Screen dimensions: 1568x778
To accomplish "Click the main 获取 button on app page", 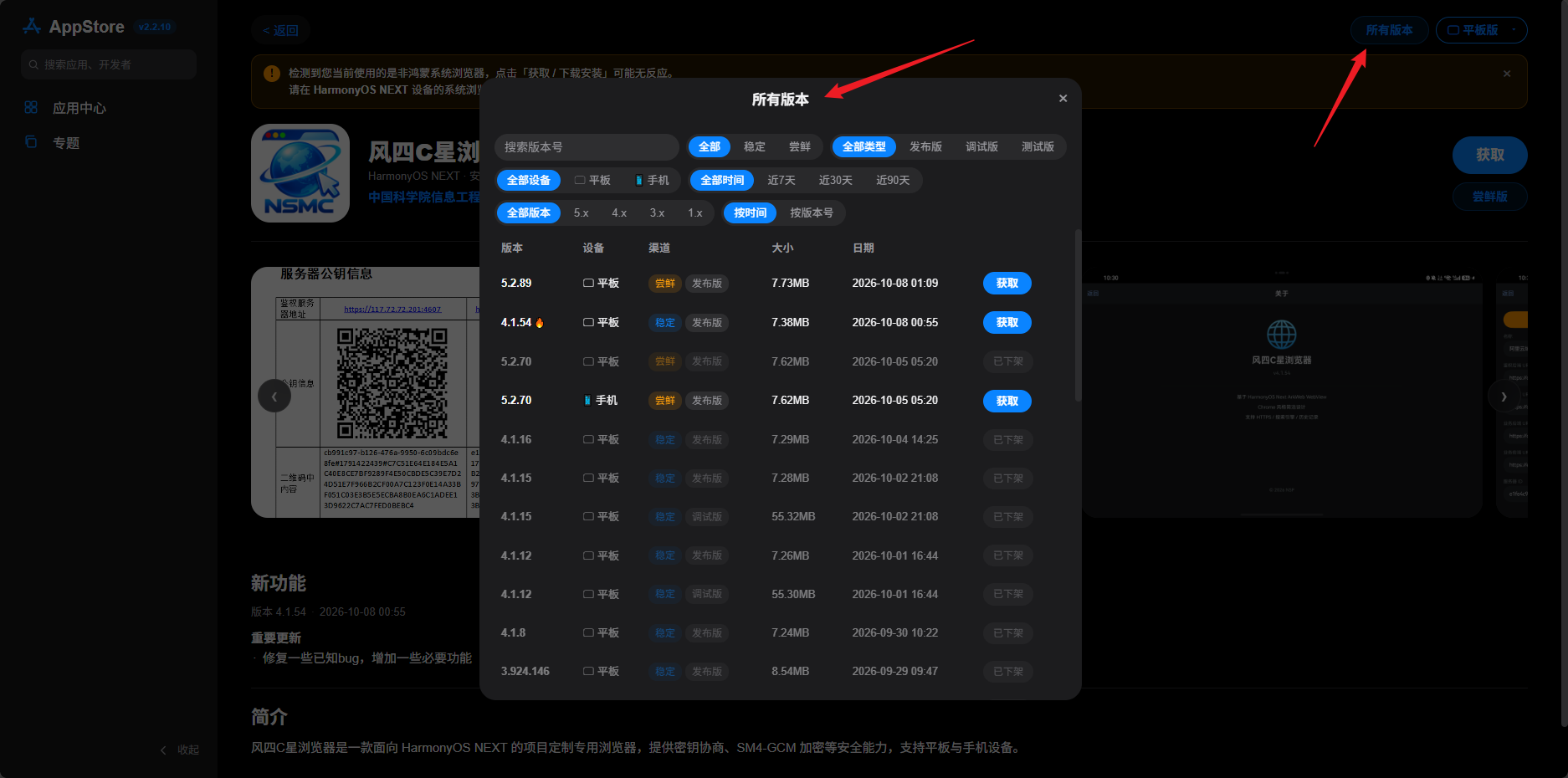I will tap(1489, 155).
